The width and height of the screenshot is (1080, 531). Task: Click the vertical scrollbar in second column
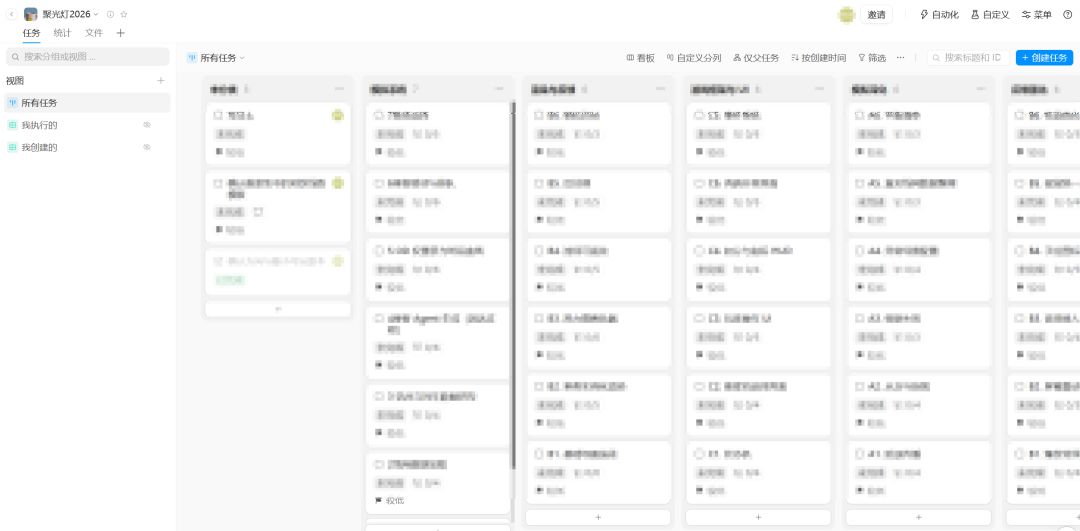[x=512, y=286]
